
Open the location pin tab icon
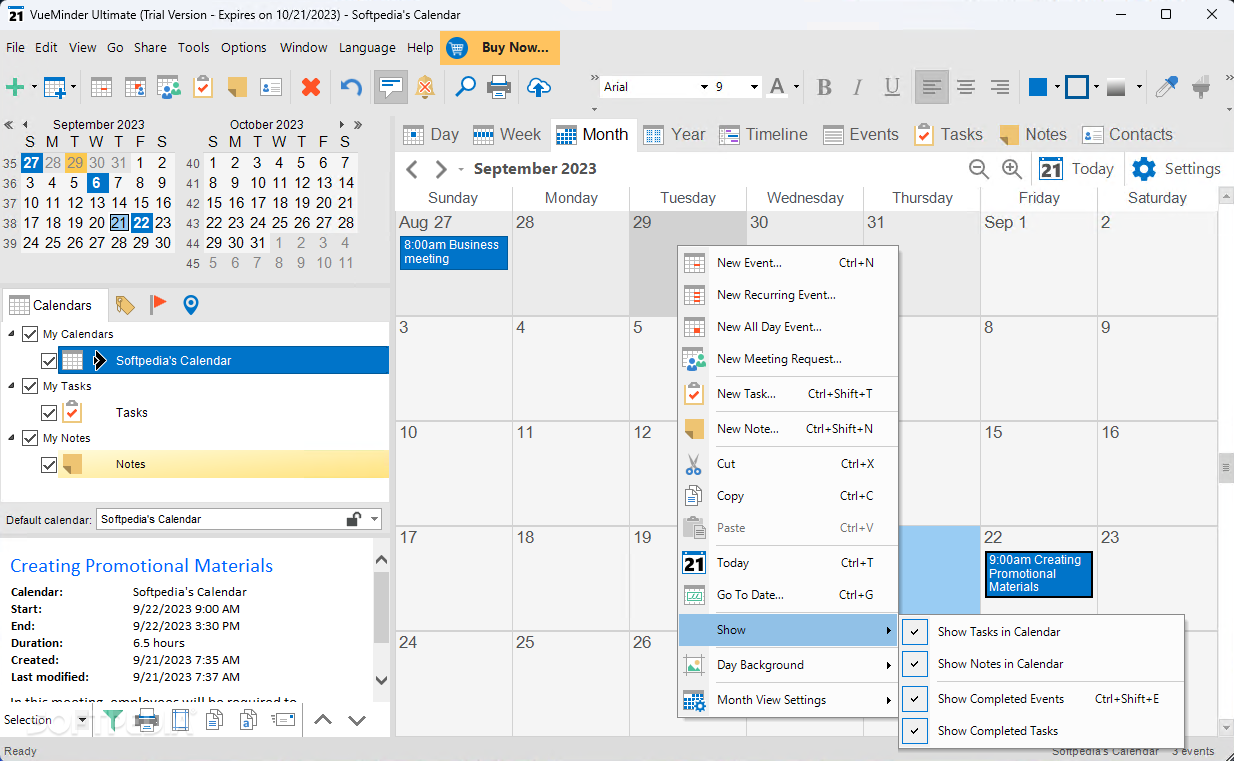coord(190,305)
